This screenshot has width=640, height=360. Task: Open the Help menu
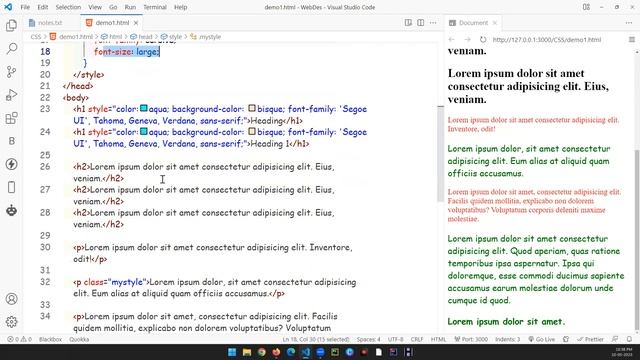[180, 7]
